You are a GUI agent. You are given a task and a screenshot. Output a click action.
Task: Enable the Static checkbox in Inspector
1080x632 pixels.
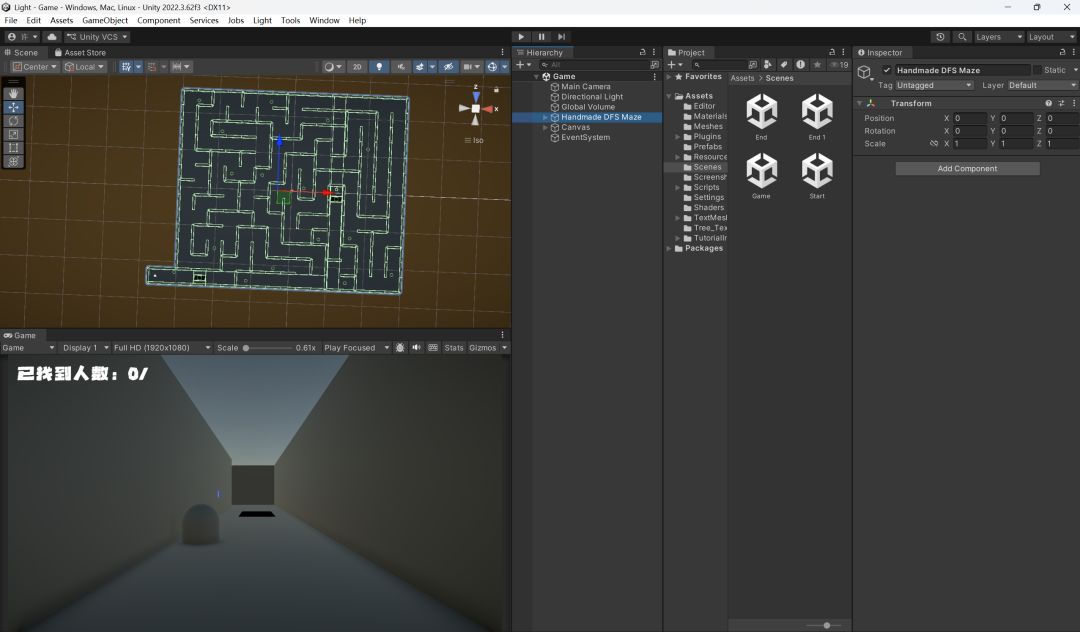pyautogui.click(x=1037, y=70)
